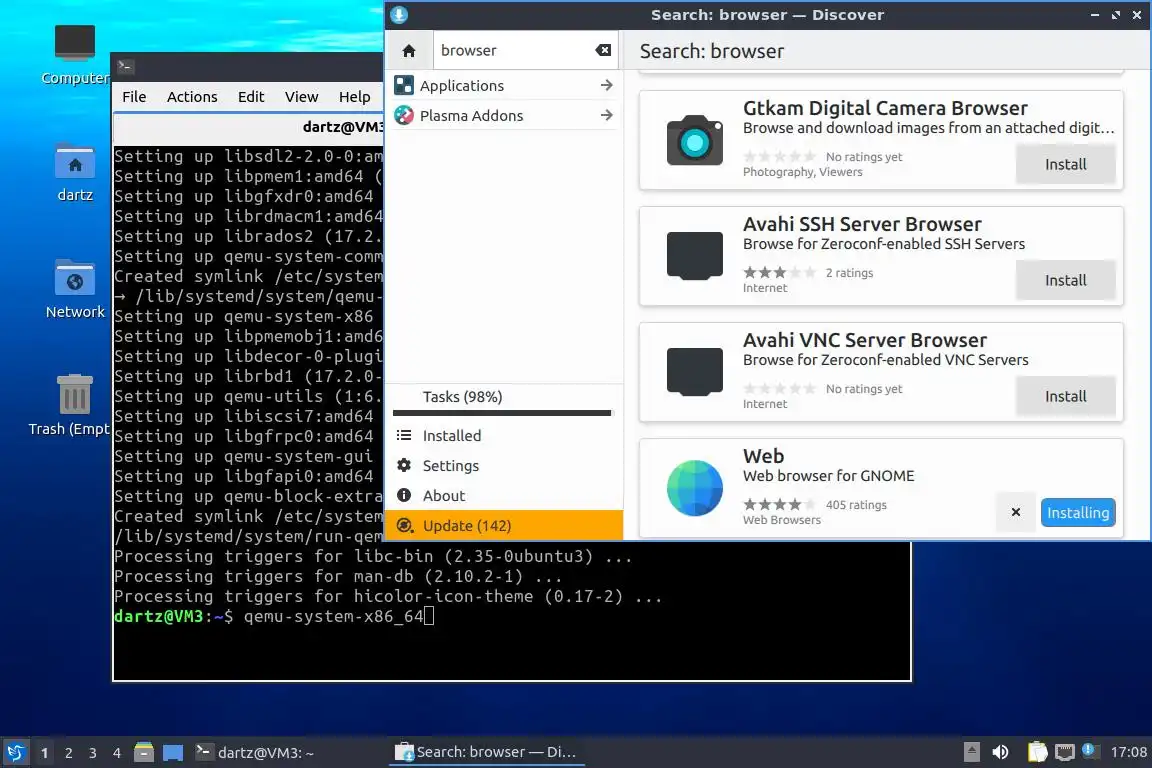Click the Applications category icon
1152x768 pixels.
[403, 85]
